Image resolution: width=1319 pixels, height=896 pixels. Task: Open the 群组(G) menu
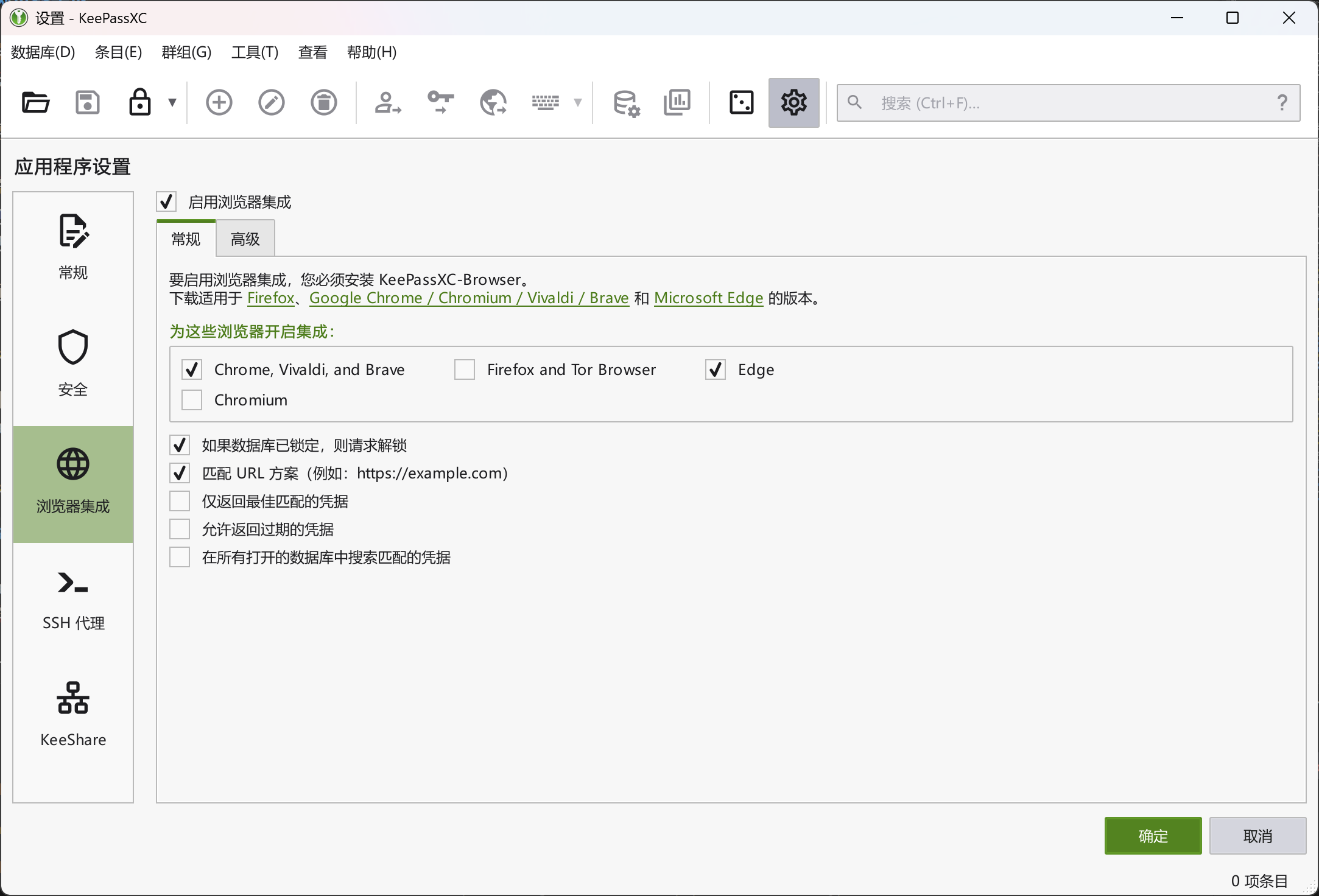pos(187,52)
